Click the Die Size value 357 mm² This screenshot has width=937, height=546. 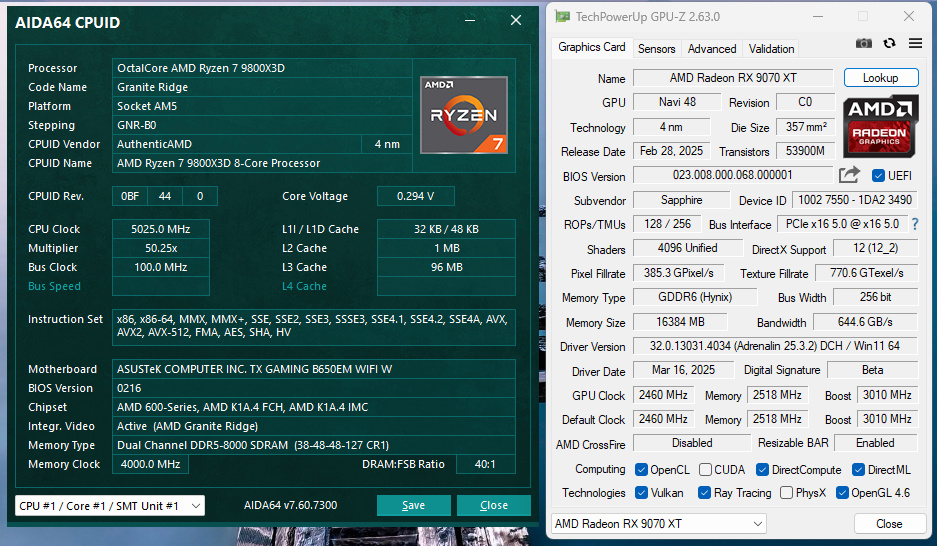(x=806, y=127)
